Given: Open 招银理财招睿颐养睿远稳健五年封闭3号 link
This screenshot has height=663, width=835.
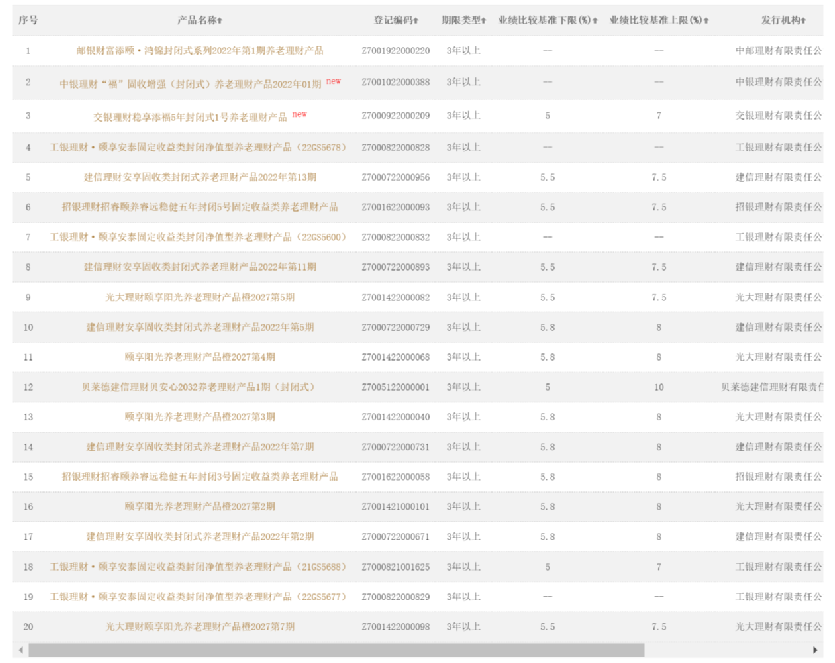Looking at the screenshot, I should tap(200, 477).
